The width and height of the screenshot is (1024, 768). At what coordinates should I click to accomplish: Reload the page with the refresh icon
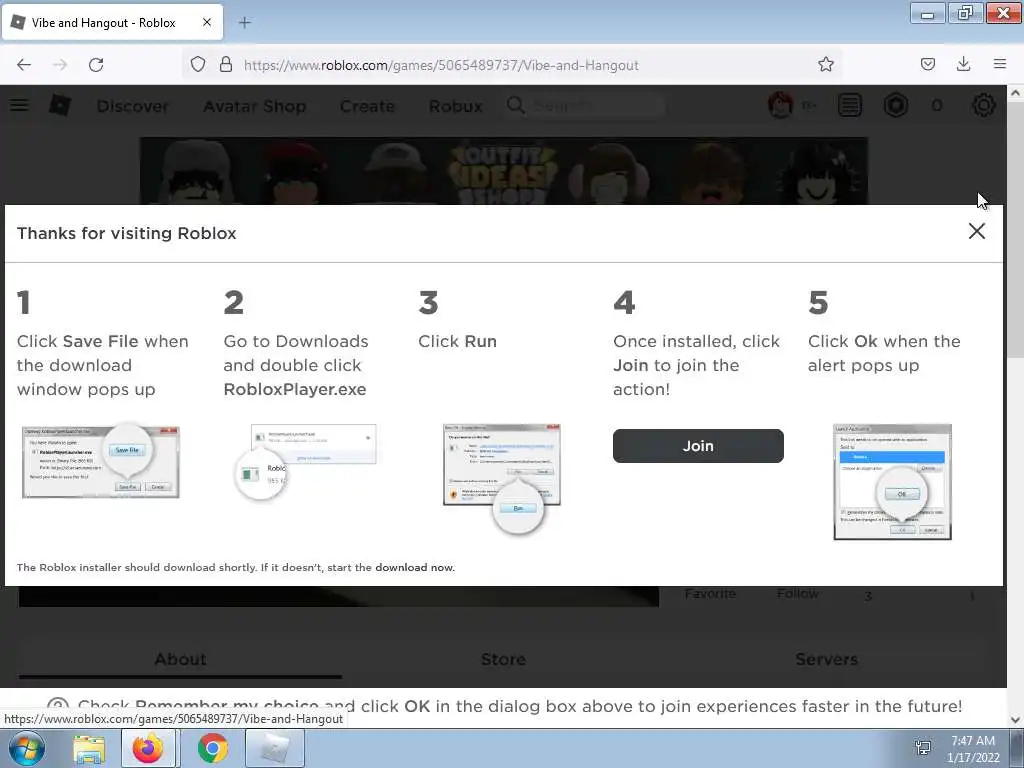click(x=96, y=65)
